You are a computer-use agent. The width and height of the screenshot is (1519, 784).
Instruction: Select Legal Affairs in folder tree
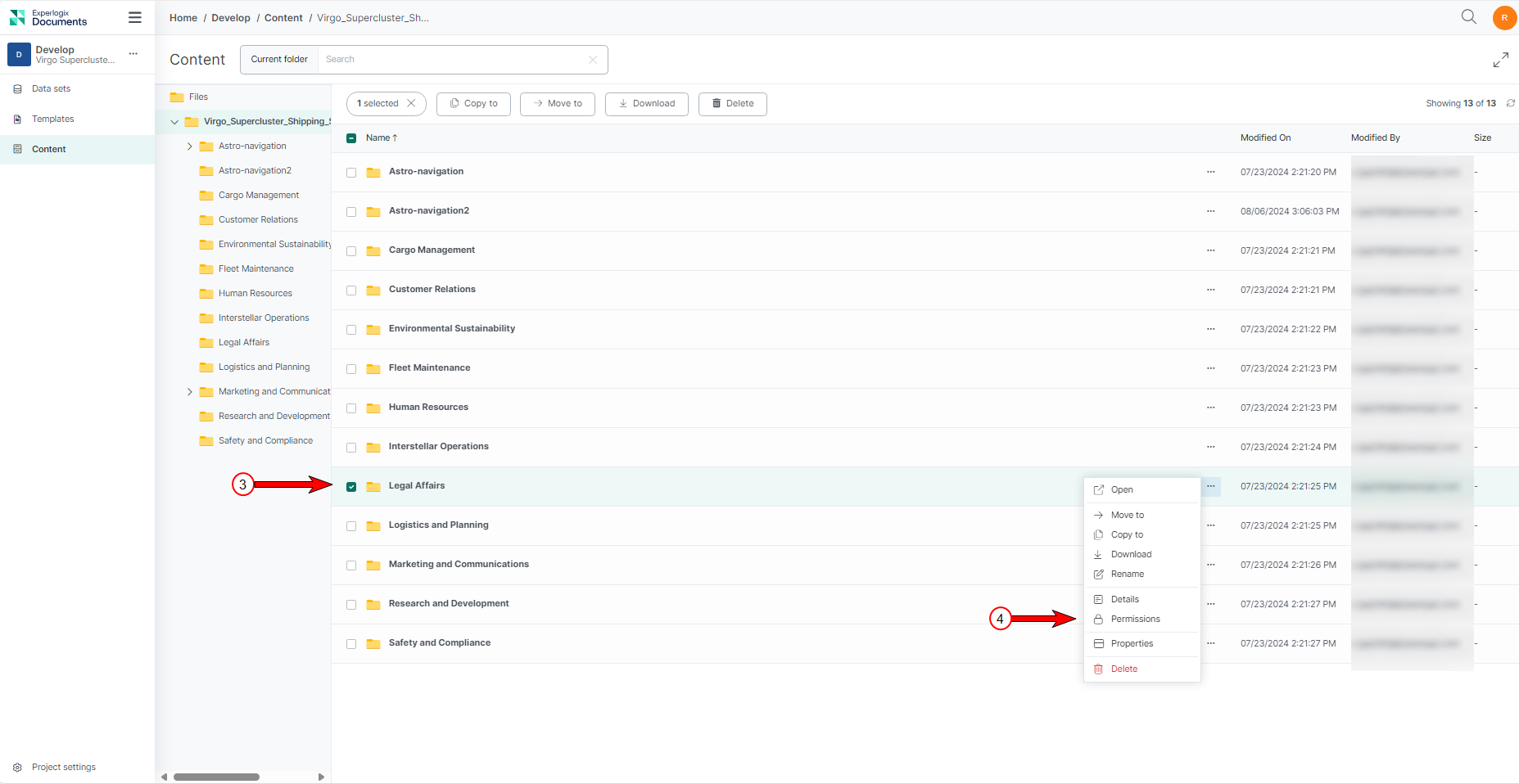pos(244,343)
